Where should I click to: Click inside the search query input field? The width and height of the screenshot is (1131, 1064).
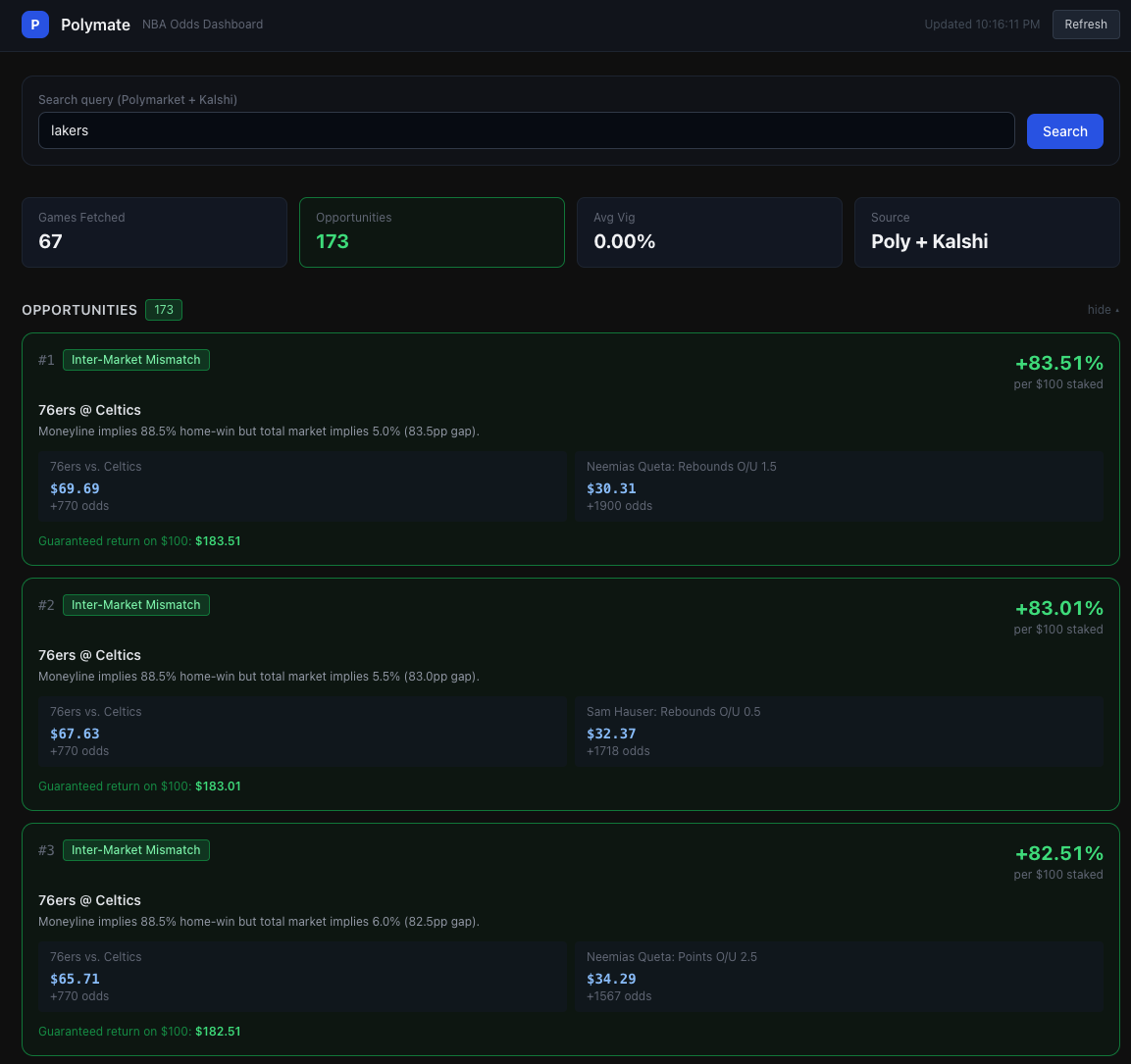[526, 129]
